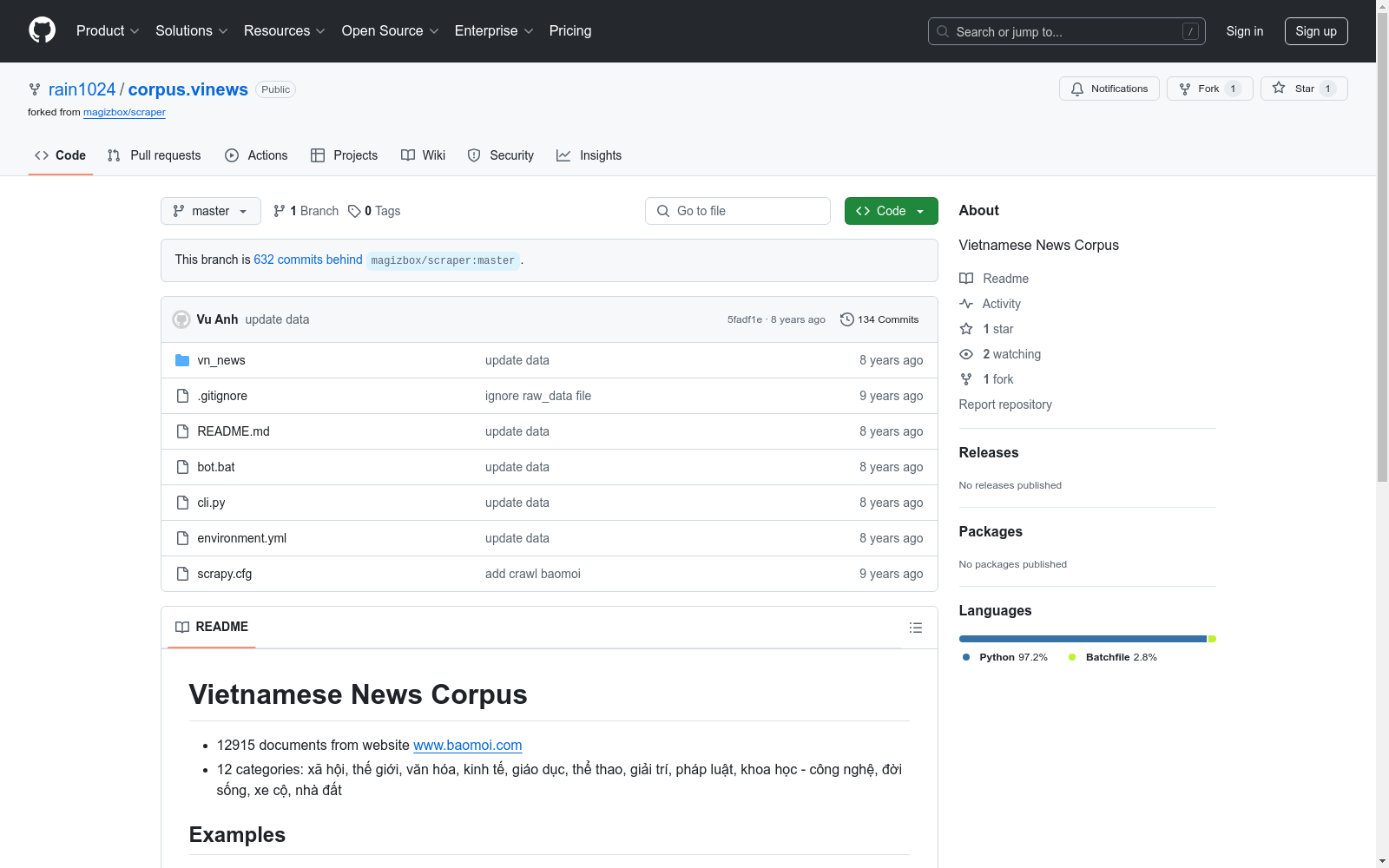This screenshot has width=1389, height=868.
Task: Click the book icon in README header
Action: pos(182,627)
